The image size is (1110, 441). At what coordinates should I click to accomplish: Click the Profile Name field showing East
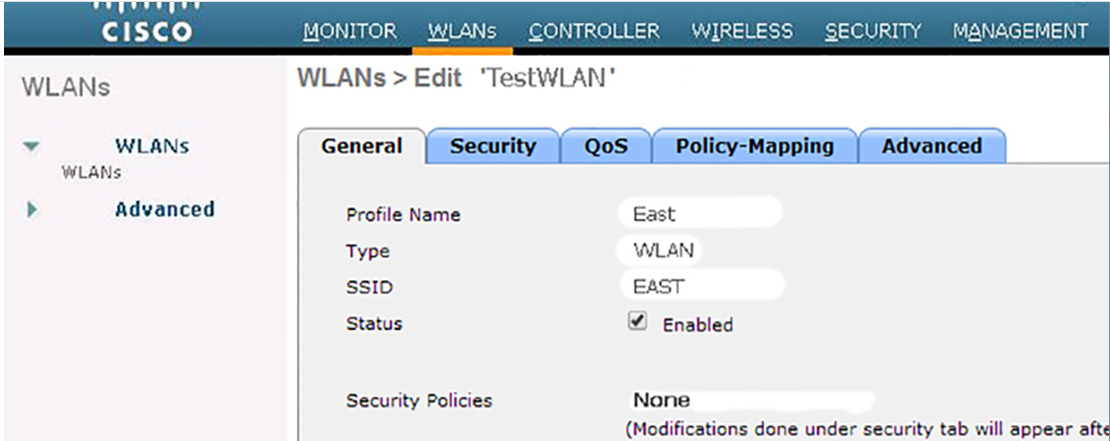pos(699,214)
